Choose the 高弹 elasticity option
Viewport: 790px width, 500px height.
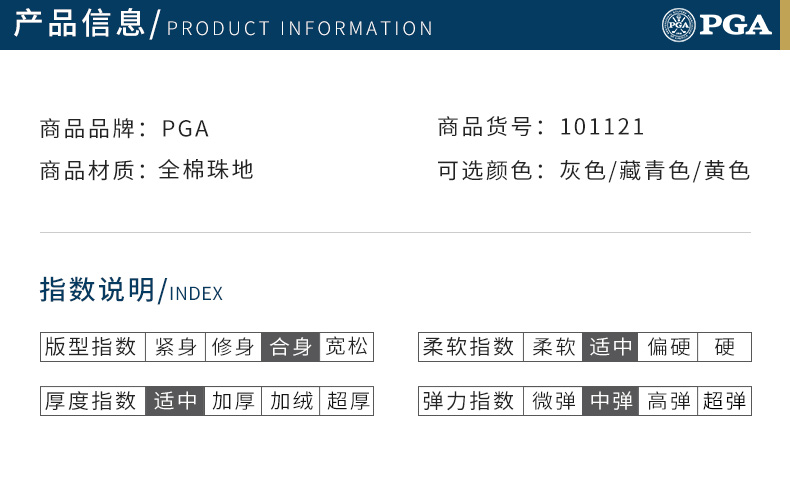[668, 401]
